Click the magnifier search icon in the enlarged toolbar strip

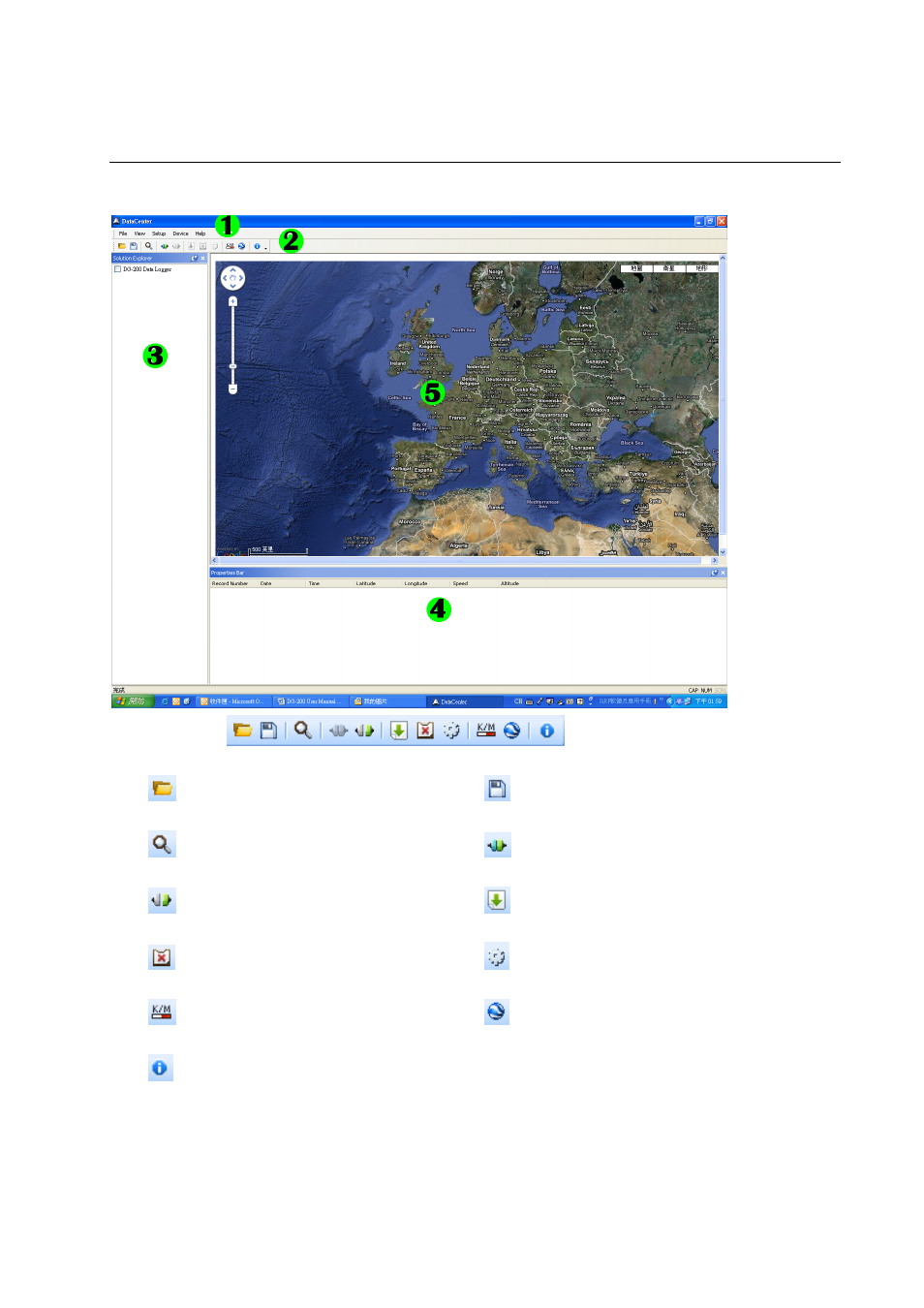point(303,731)
